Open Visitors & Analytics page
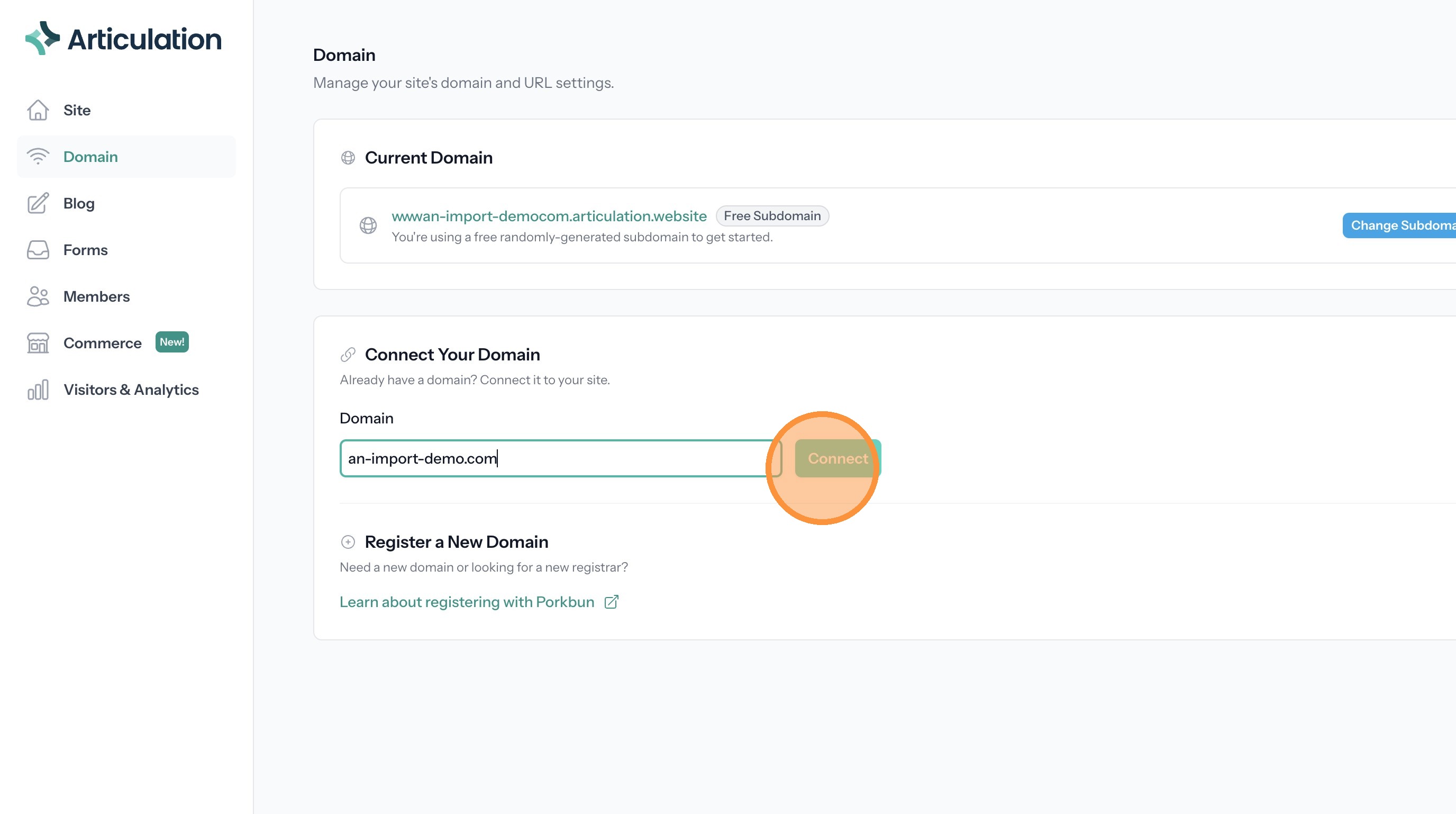 131,390
